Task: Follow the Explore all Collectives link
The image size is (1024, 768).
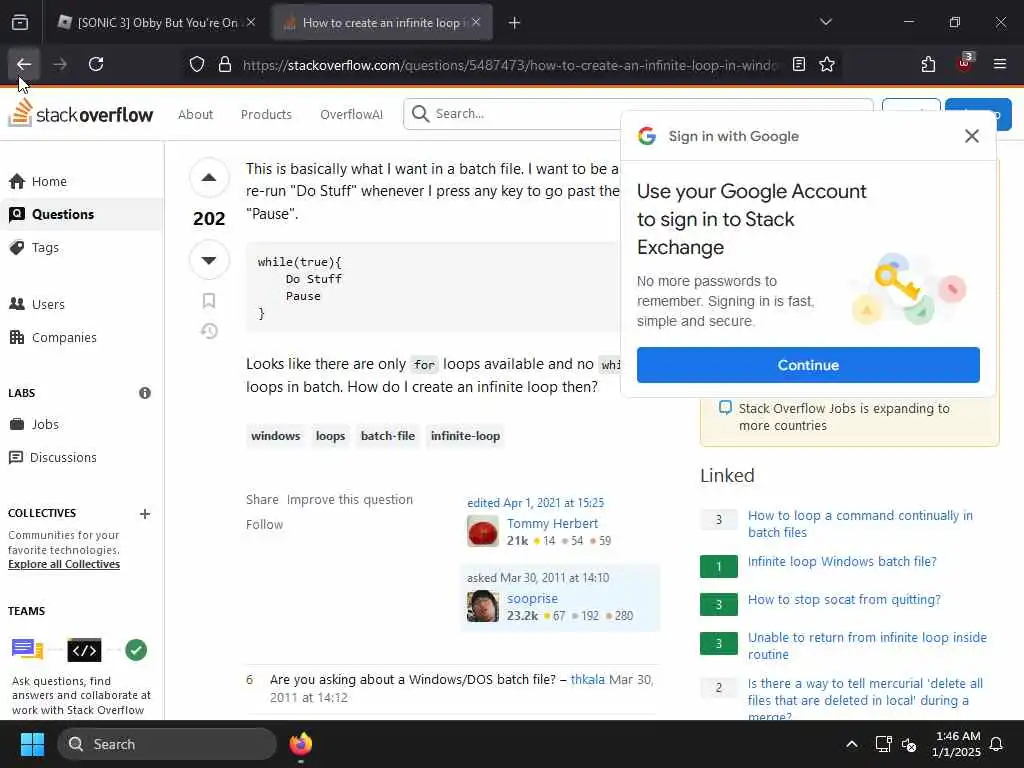Action: click(x=64, y=564)
